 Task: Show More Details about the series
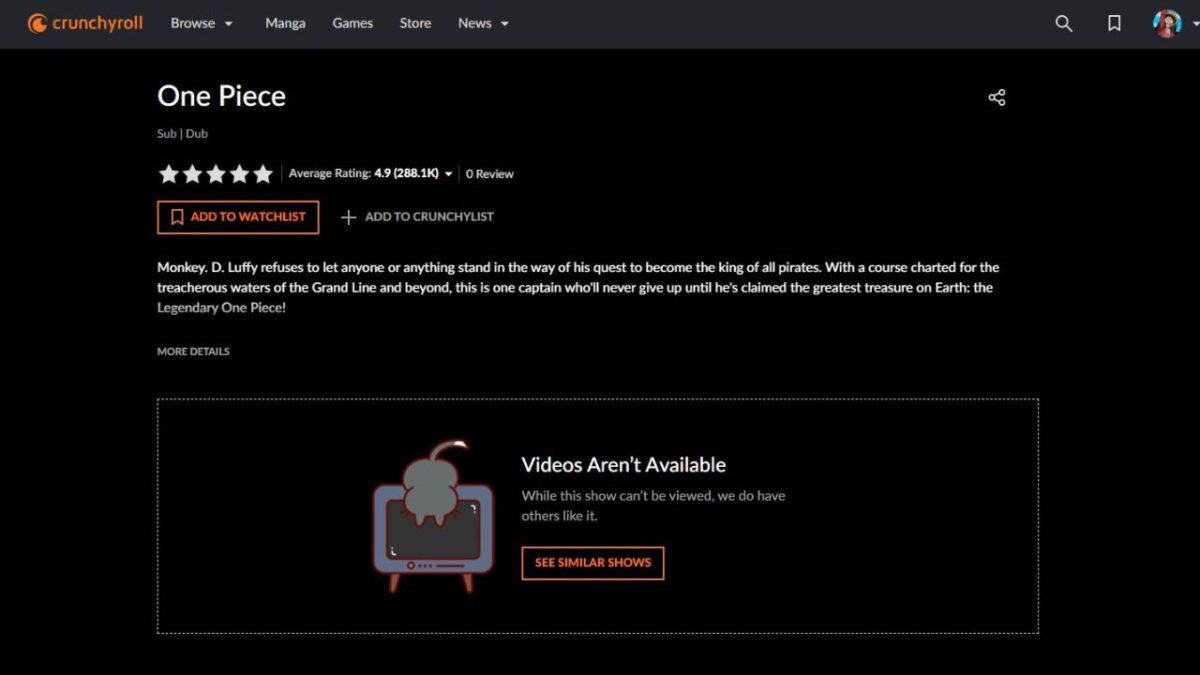tap(193, 352)
